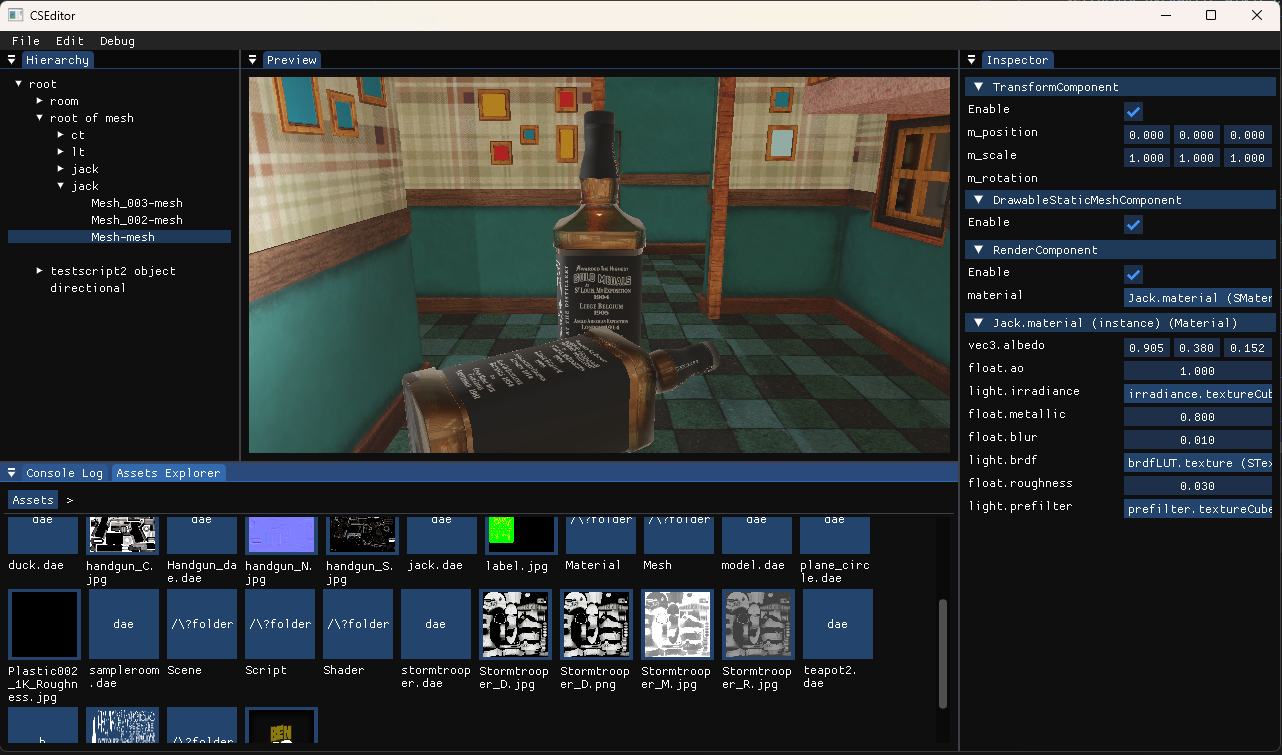Screen dimensions: 1282x755
Task: Select the stormtrooper.dae model asset
Action: click(436, 624)
